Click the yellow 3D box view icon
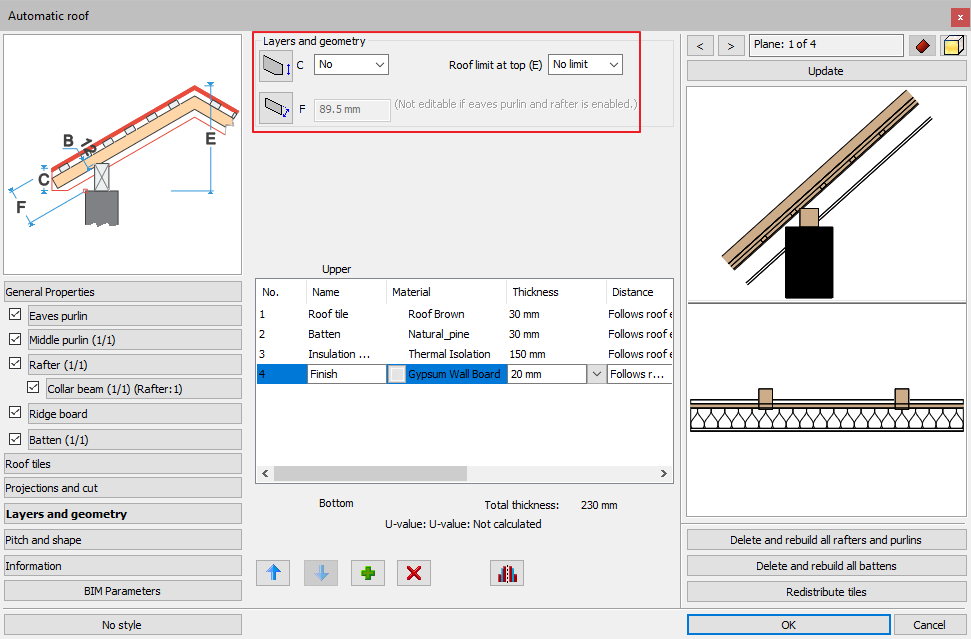This screenshot has height=639, width=971. click(x=952, y=45)
